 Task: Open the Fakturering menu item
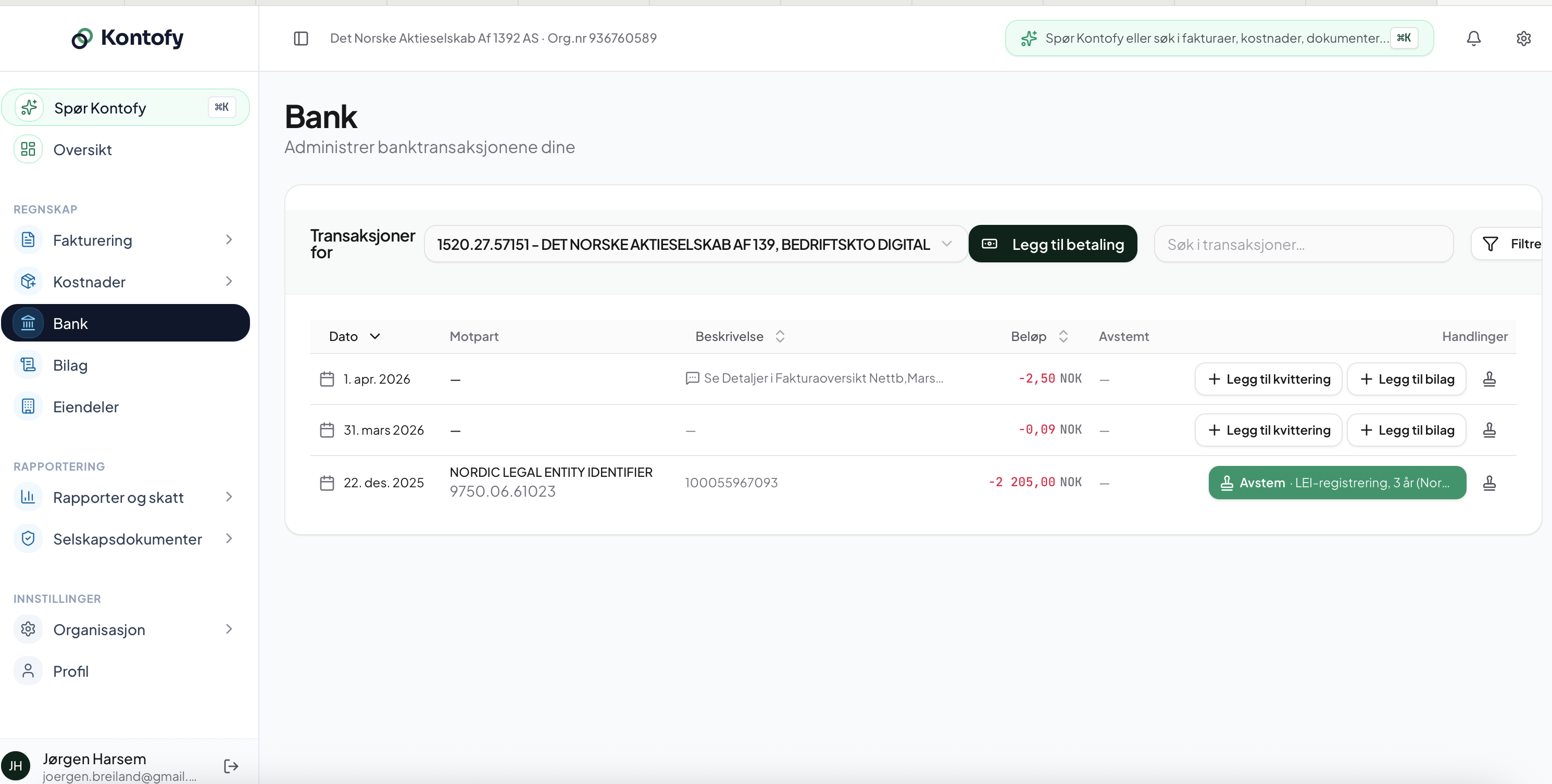tap(126, 239)
